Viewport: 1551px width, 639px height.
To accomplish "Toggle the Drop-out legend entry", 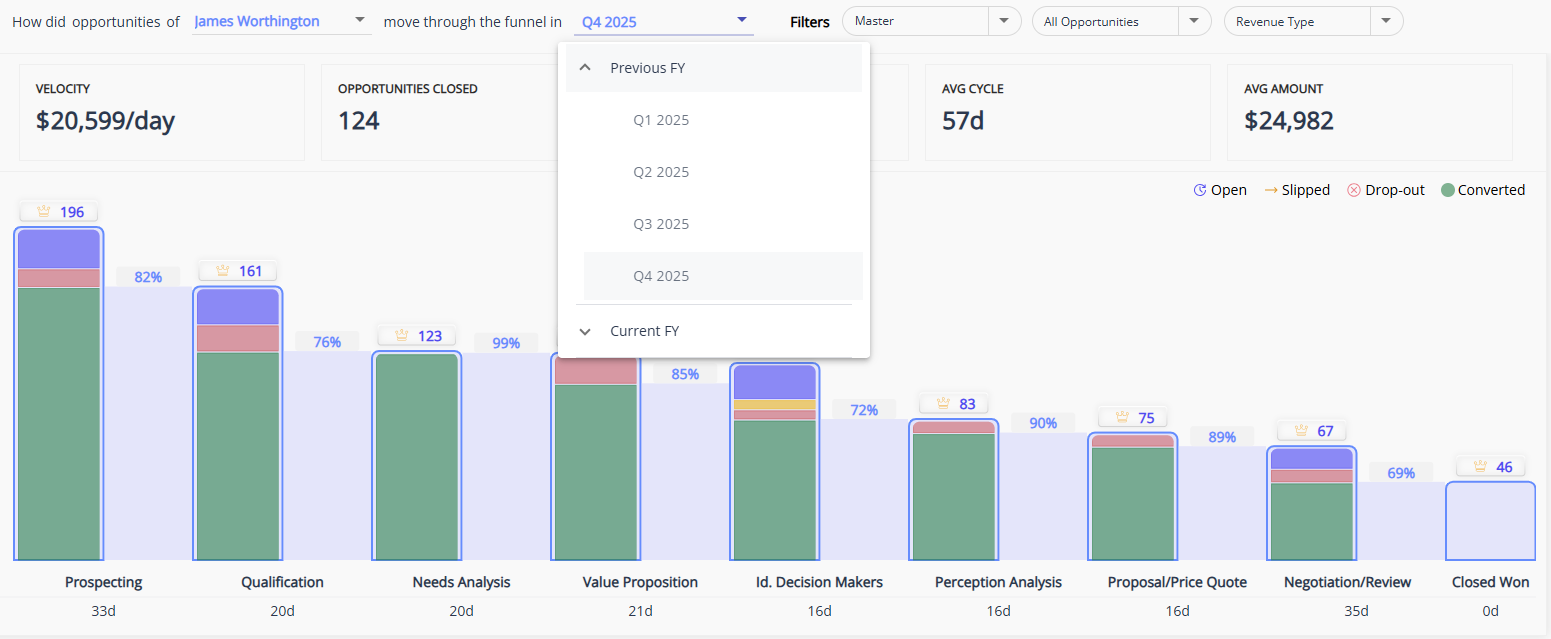I will pyautogui.click(x=1385, y=190).
